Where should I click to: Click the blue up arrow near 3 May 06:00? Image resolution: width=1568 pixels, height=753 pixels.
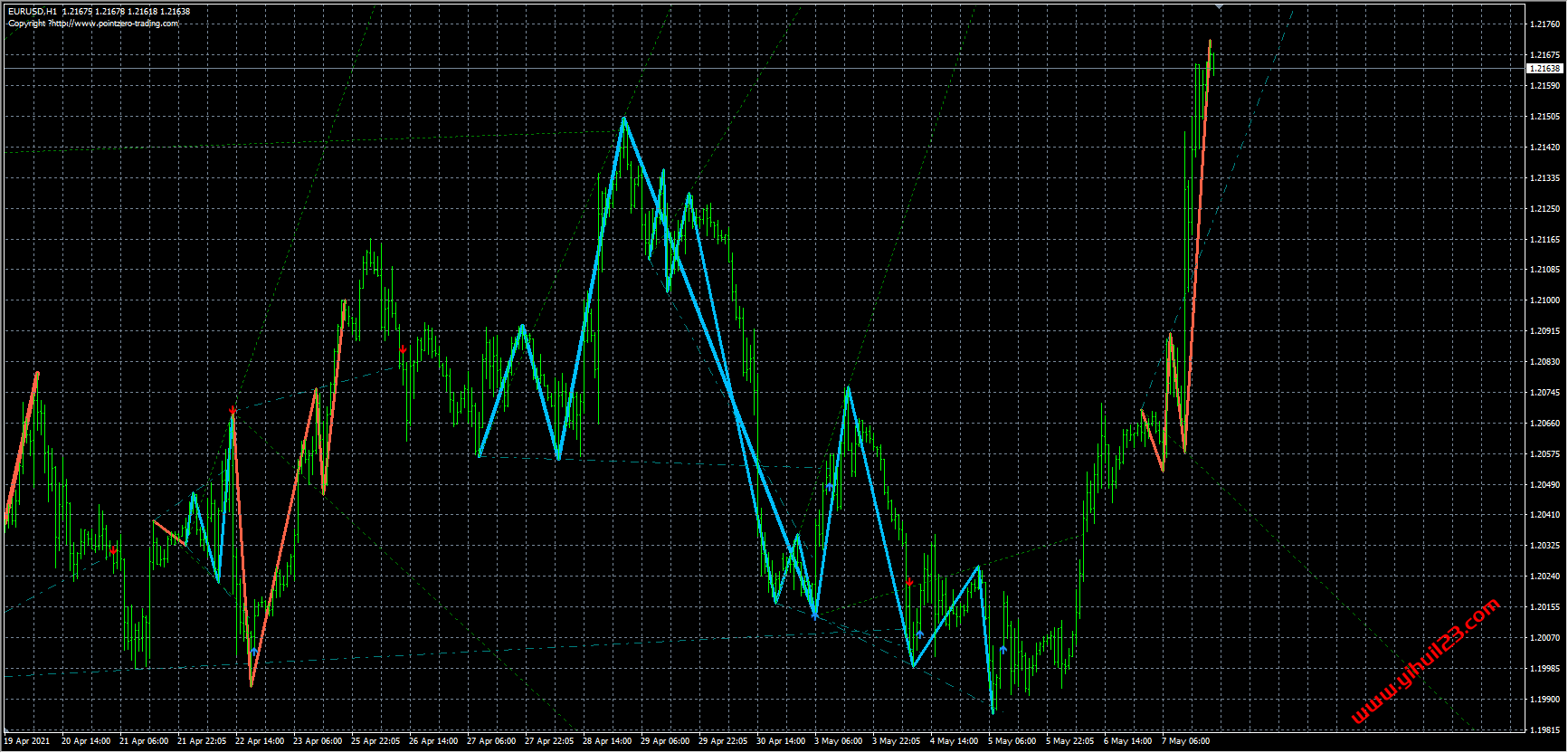point(830,487)
